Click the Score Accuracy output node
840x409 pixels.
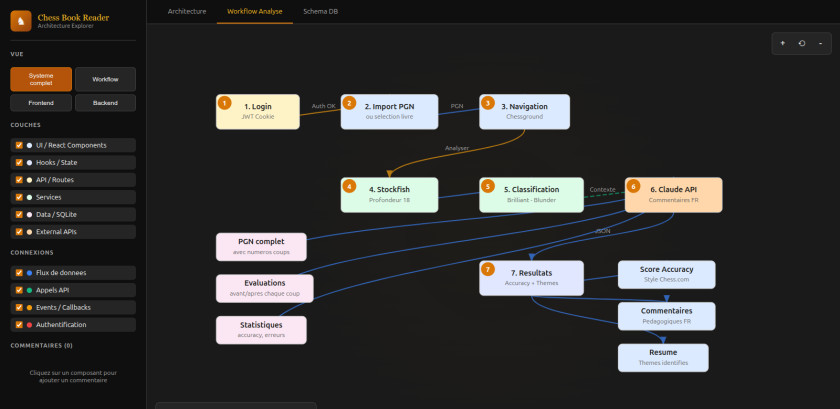point(667,274)
